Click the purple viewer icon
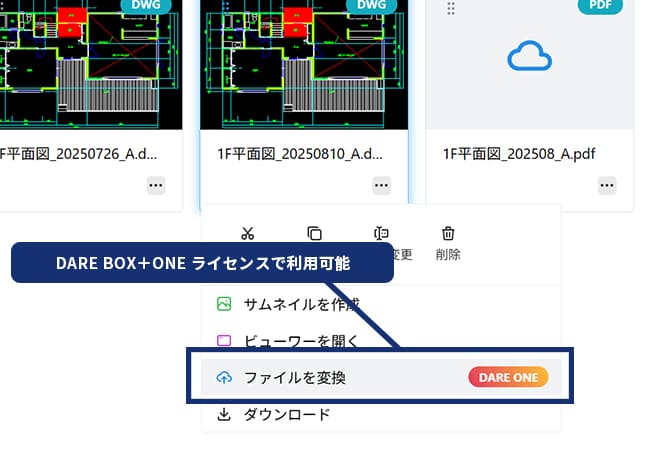 tap(224, 341)
